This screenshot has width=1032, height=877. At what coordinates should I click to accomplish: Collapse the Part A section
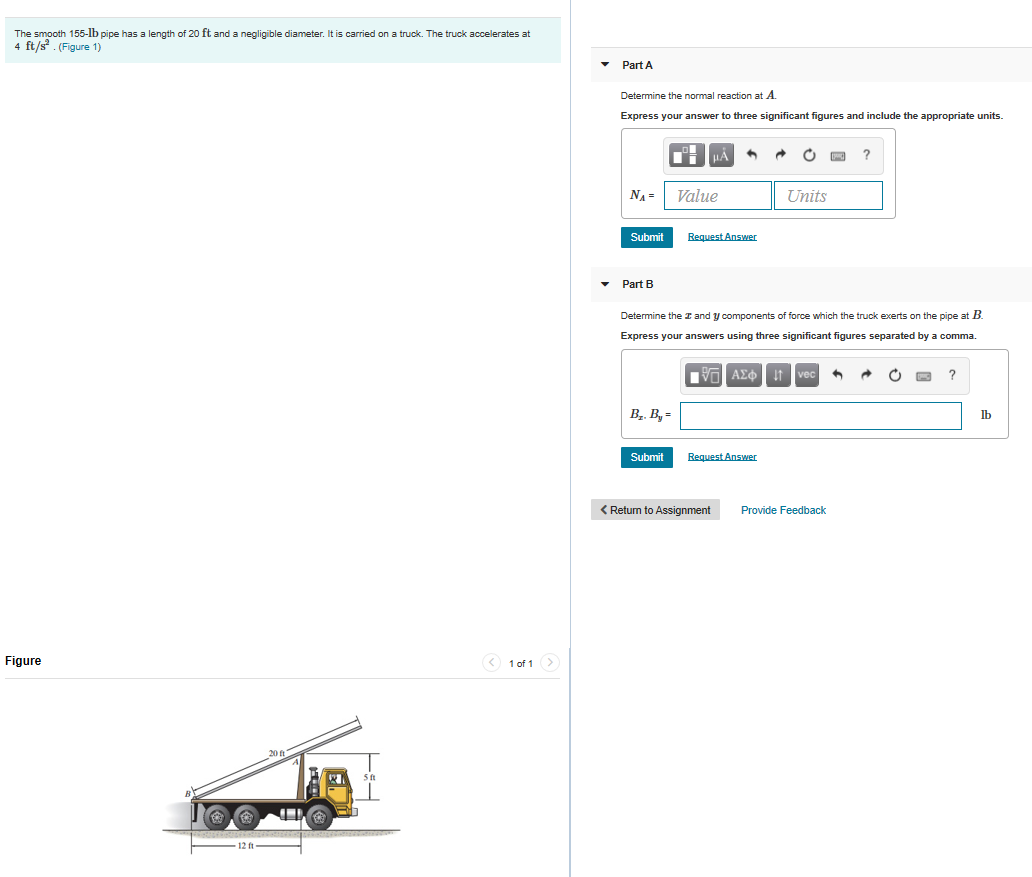pos(605,64)
